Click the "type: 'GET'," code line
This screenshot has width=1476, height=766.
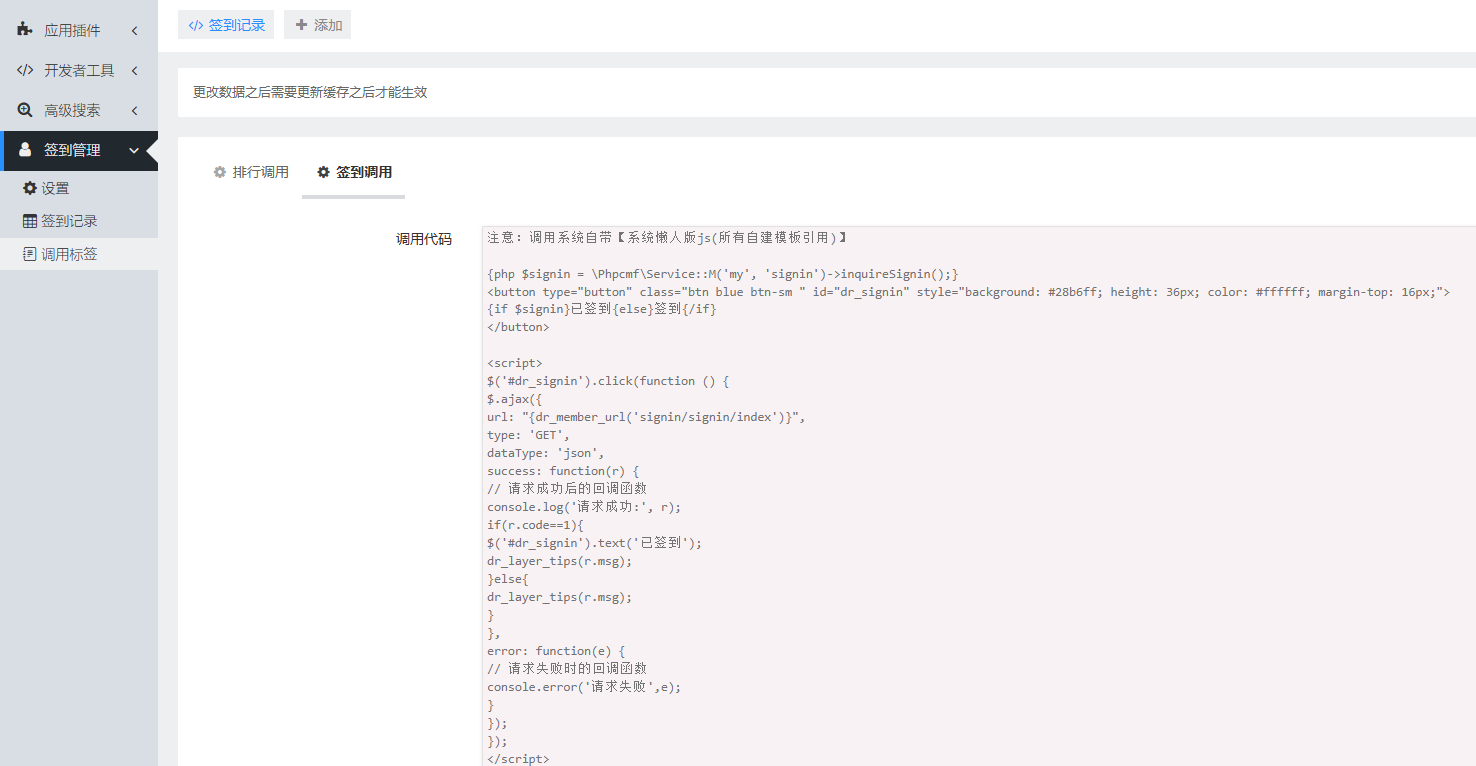(528, 435)
